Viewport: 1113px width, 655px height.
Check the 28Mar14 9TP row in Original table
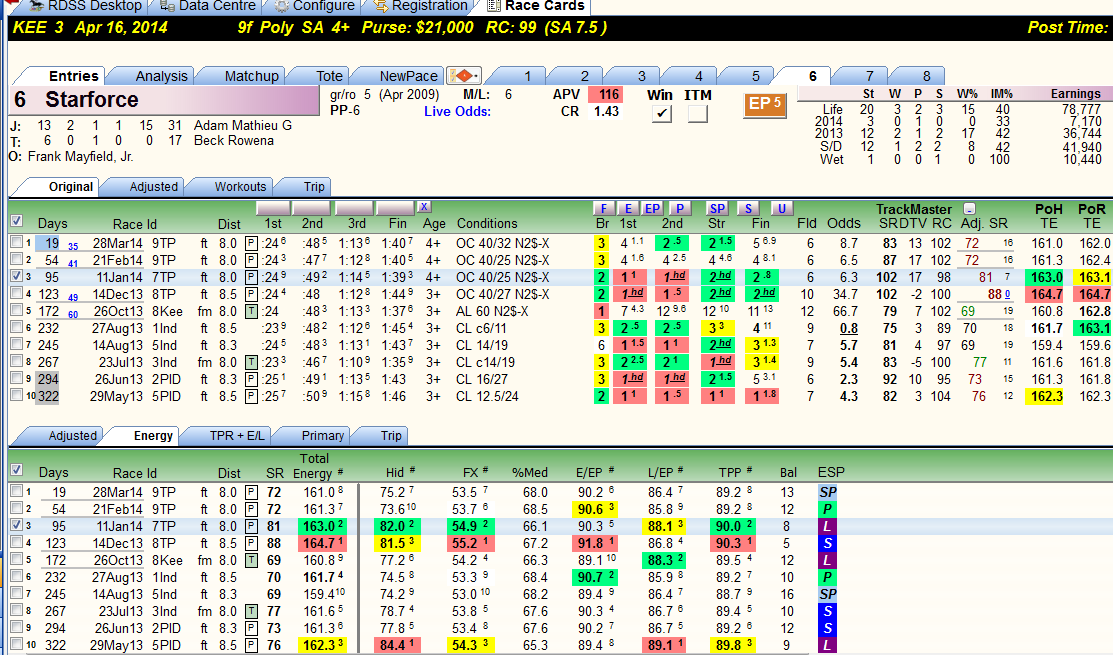tap(16, 243)
